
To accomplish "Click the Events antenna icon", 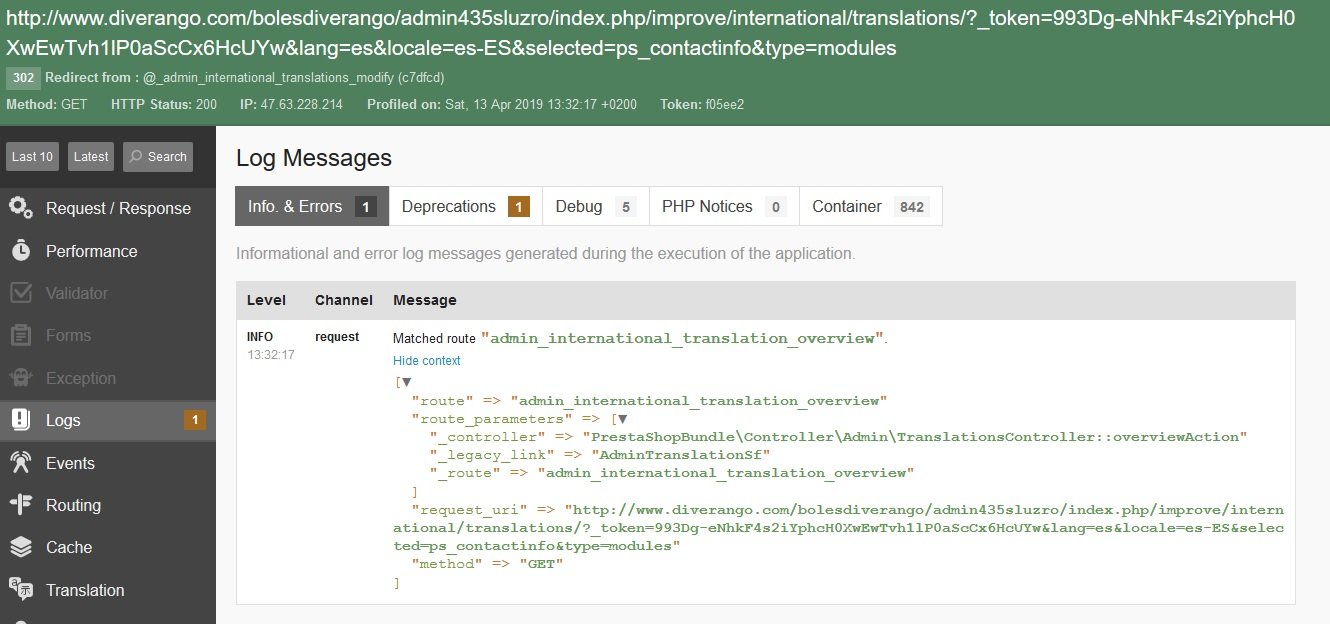I will 21,463.
